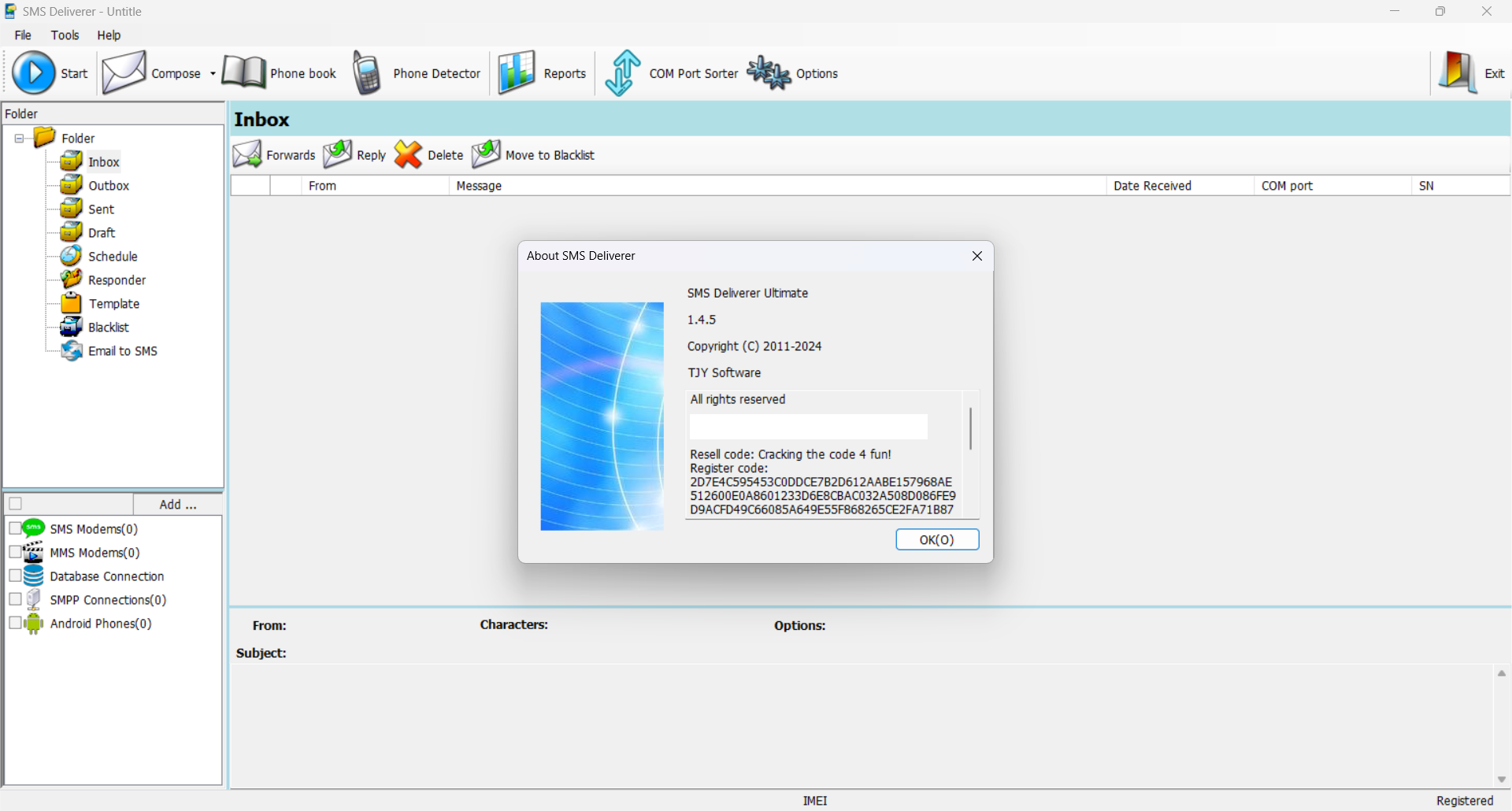Open Email to SMS icon
1512x811 pixels.
pos(72,350)
